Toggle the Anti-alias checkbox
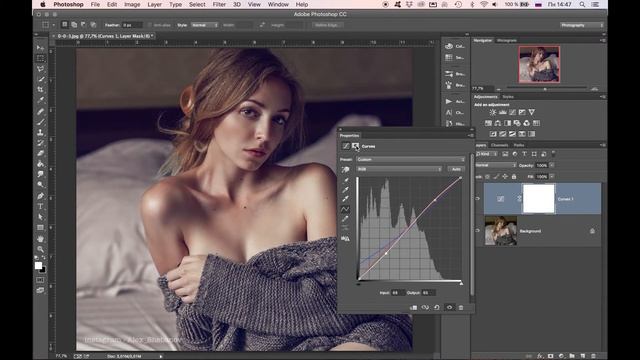This screenshot has width=640, height=360. (149, 25)
